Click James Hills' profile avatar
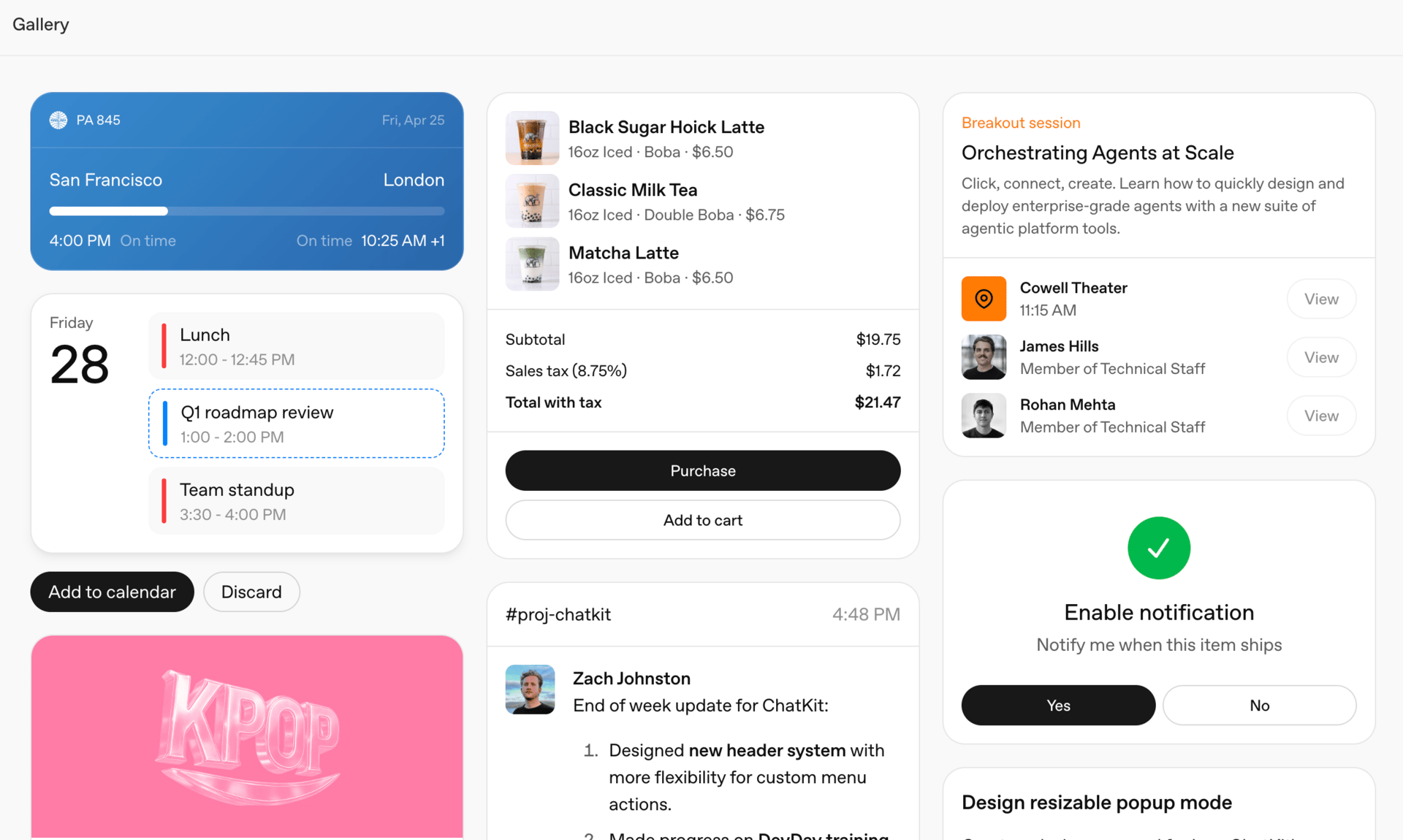The height and width of the screenshot is (840, 1403). [984, 357]
